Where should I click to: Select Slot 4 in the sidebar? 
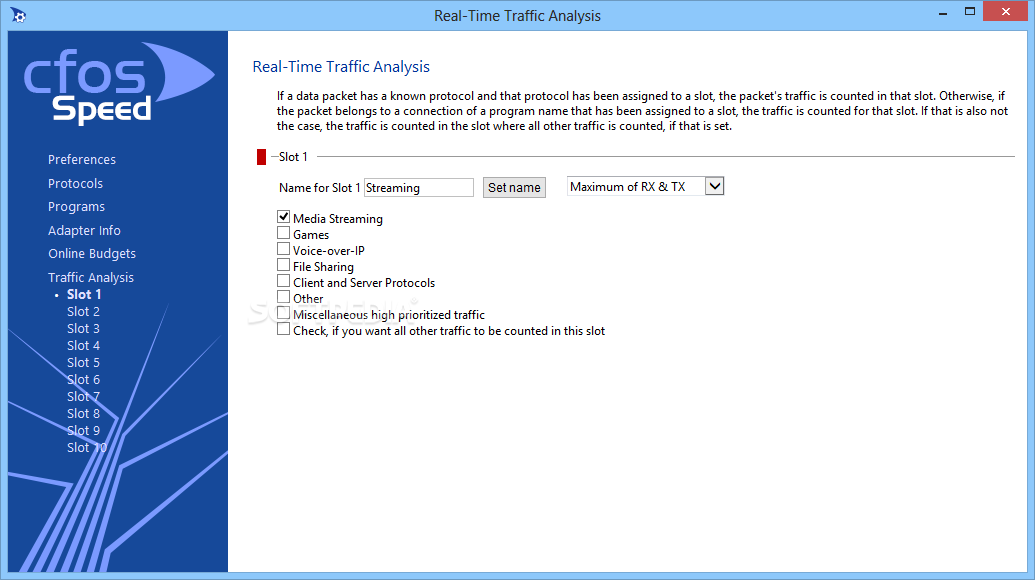coord(83,346)
